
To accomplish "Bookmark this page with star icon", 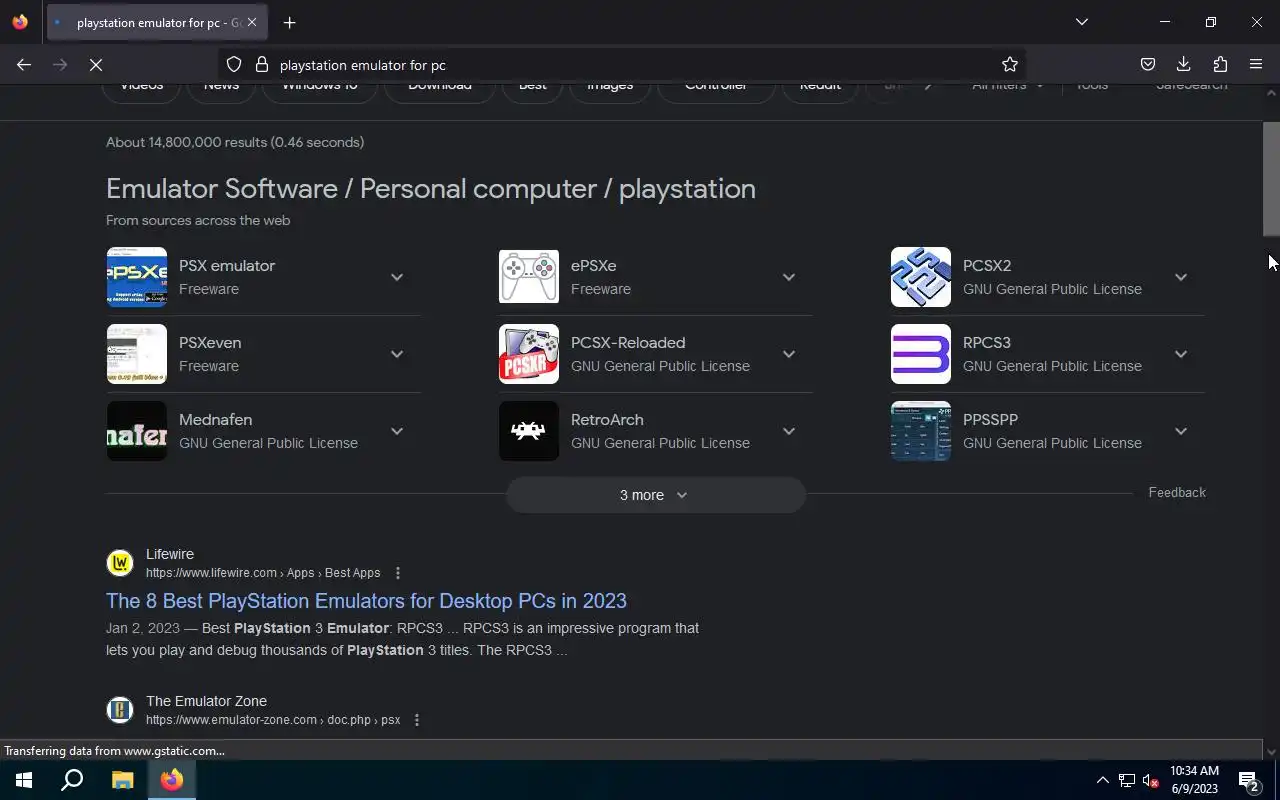I will [1010, 64].
